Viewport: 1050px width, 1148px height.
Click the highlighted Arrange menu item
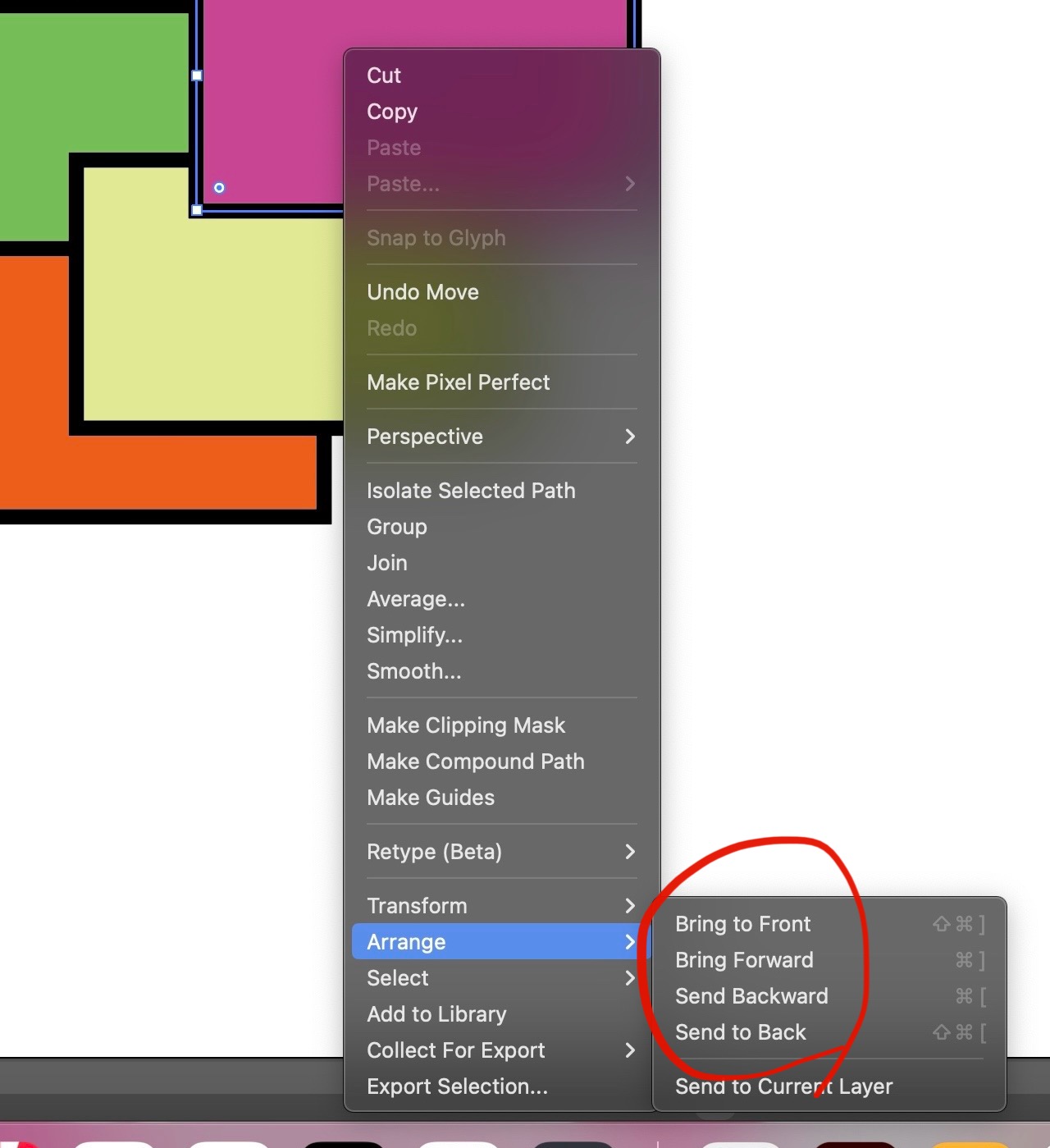502,942
